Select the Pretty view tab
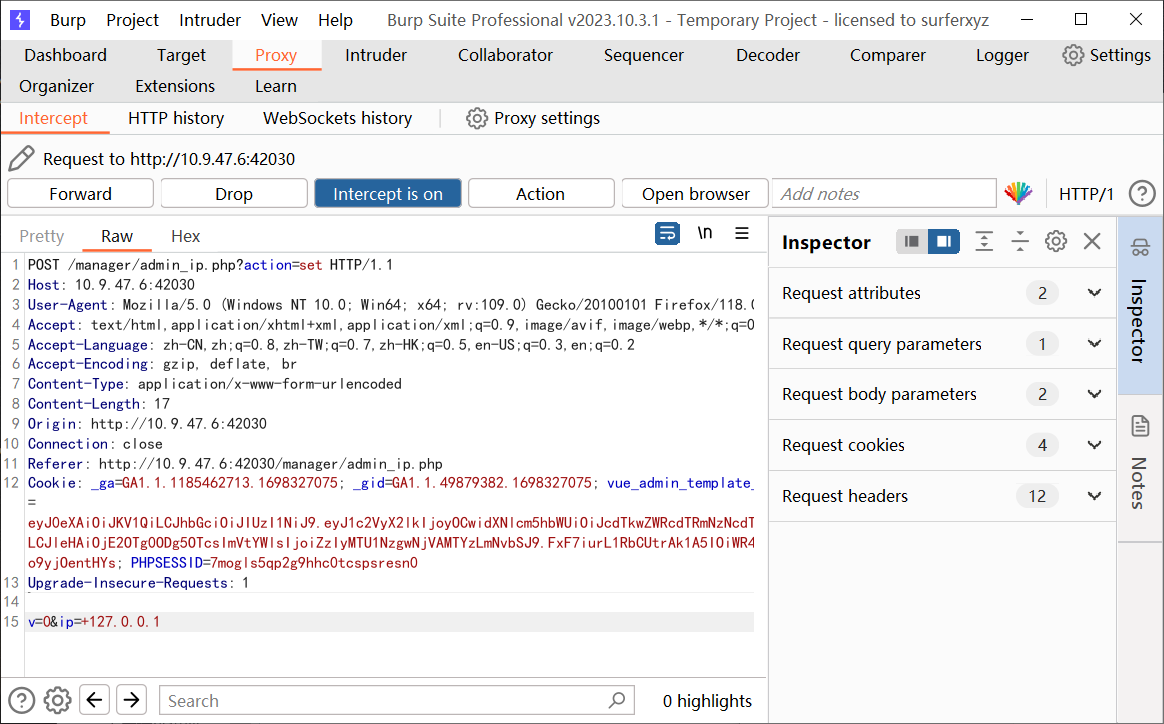1164x724 pixels. [42, 236]
